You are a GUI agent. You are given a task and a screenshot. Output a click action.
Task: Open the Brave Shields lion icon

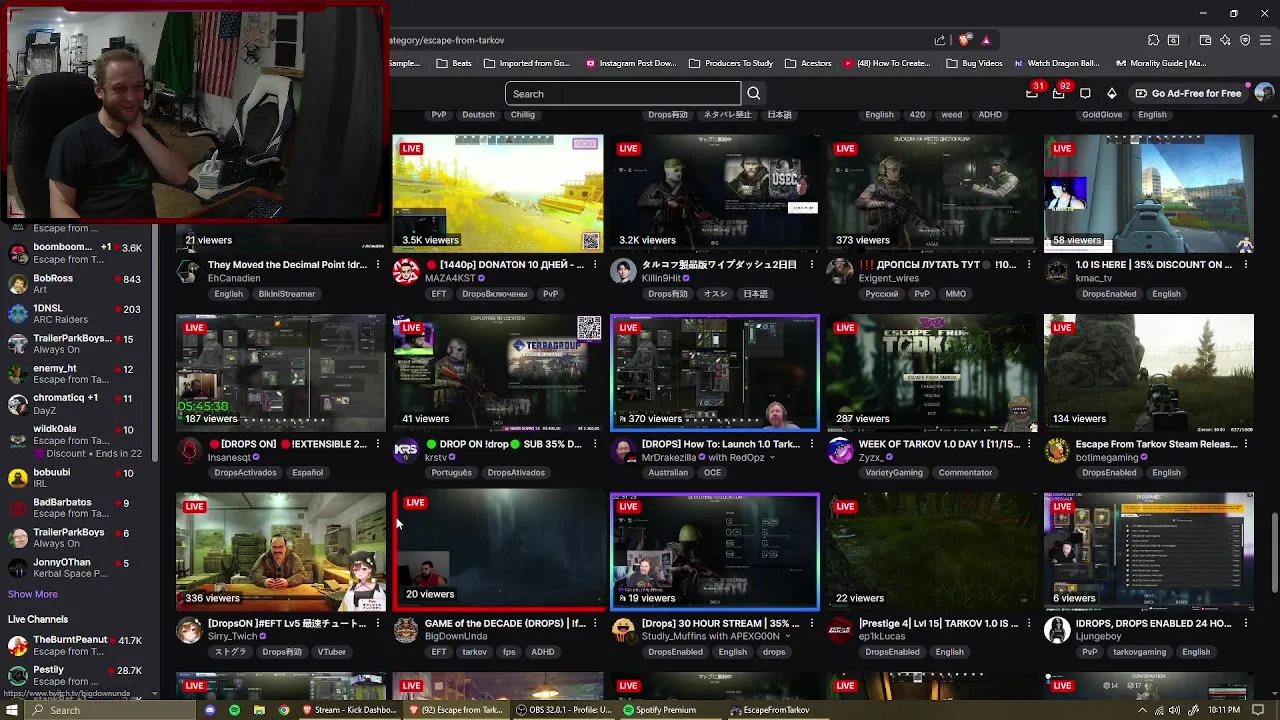click(x=964, y=40)
